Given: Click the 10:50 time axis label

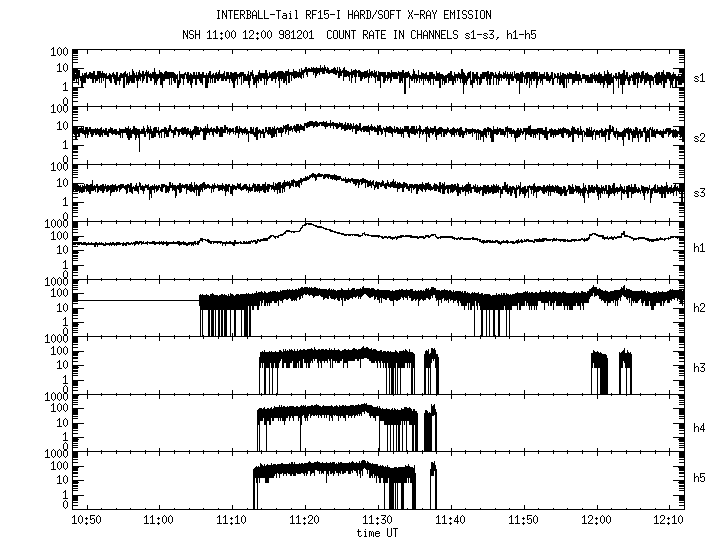Looking at the screenshot, I should tap(87, 522).
